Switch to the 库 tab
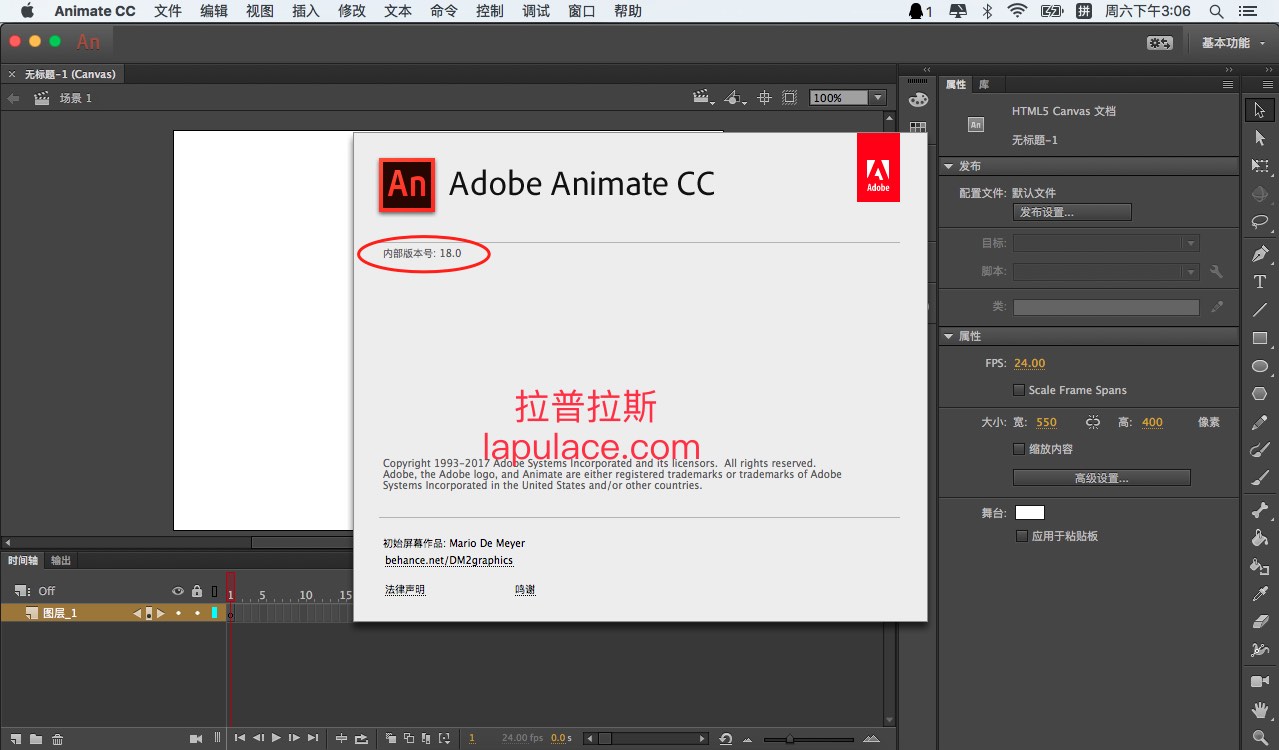The image size is (1279, 750). pyautogui.click(x=984, y=85)
